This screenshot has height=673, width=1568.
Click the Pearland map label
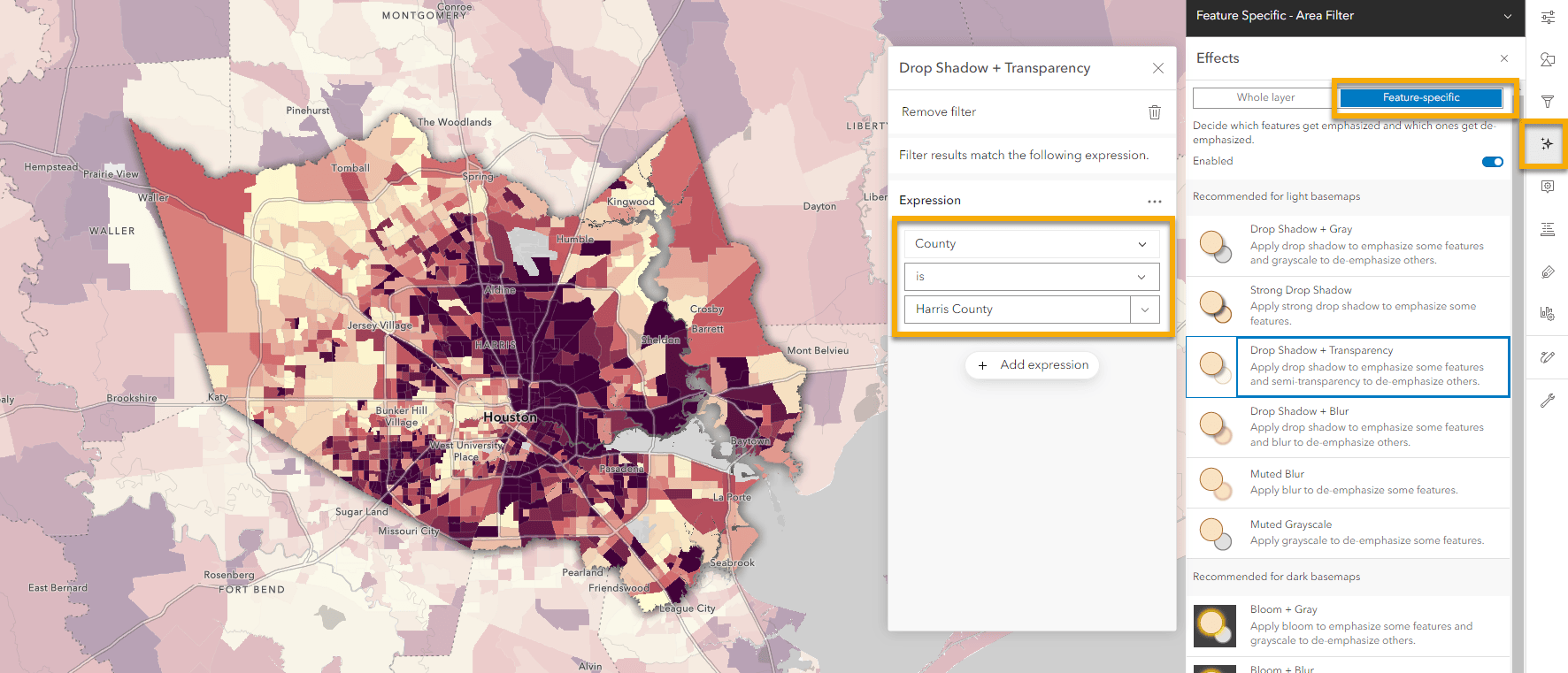(x=582, y=572)
